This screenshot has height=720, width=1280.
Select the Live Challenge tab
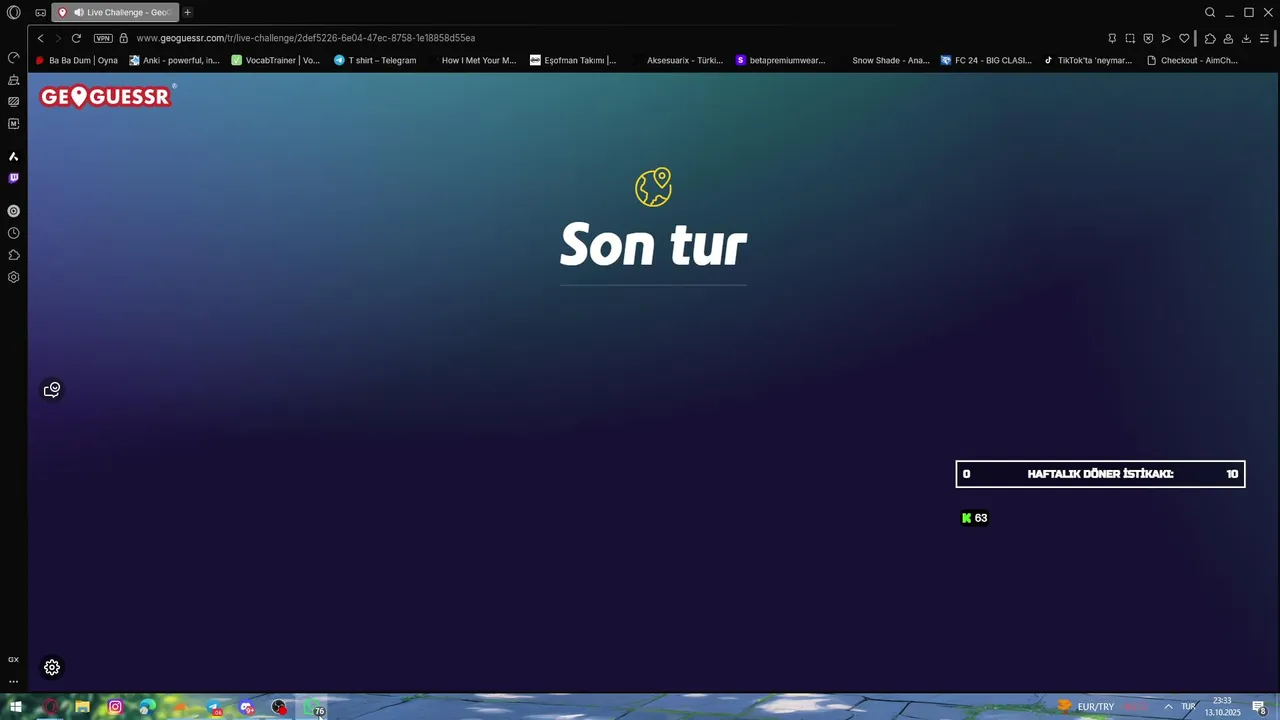115,12
